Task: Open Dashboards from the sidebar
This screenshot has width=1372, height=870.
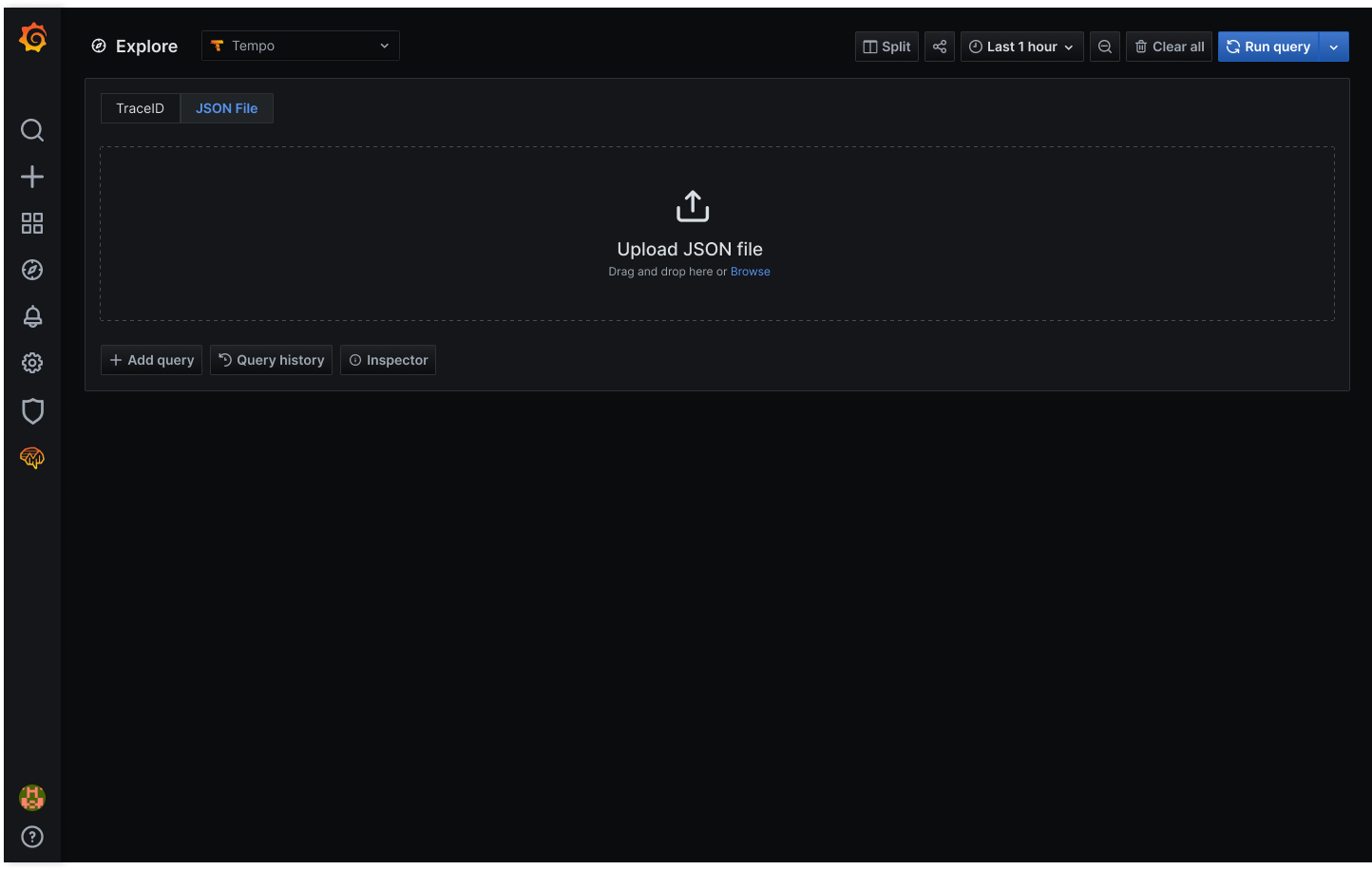Action: coord(32,223)
